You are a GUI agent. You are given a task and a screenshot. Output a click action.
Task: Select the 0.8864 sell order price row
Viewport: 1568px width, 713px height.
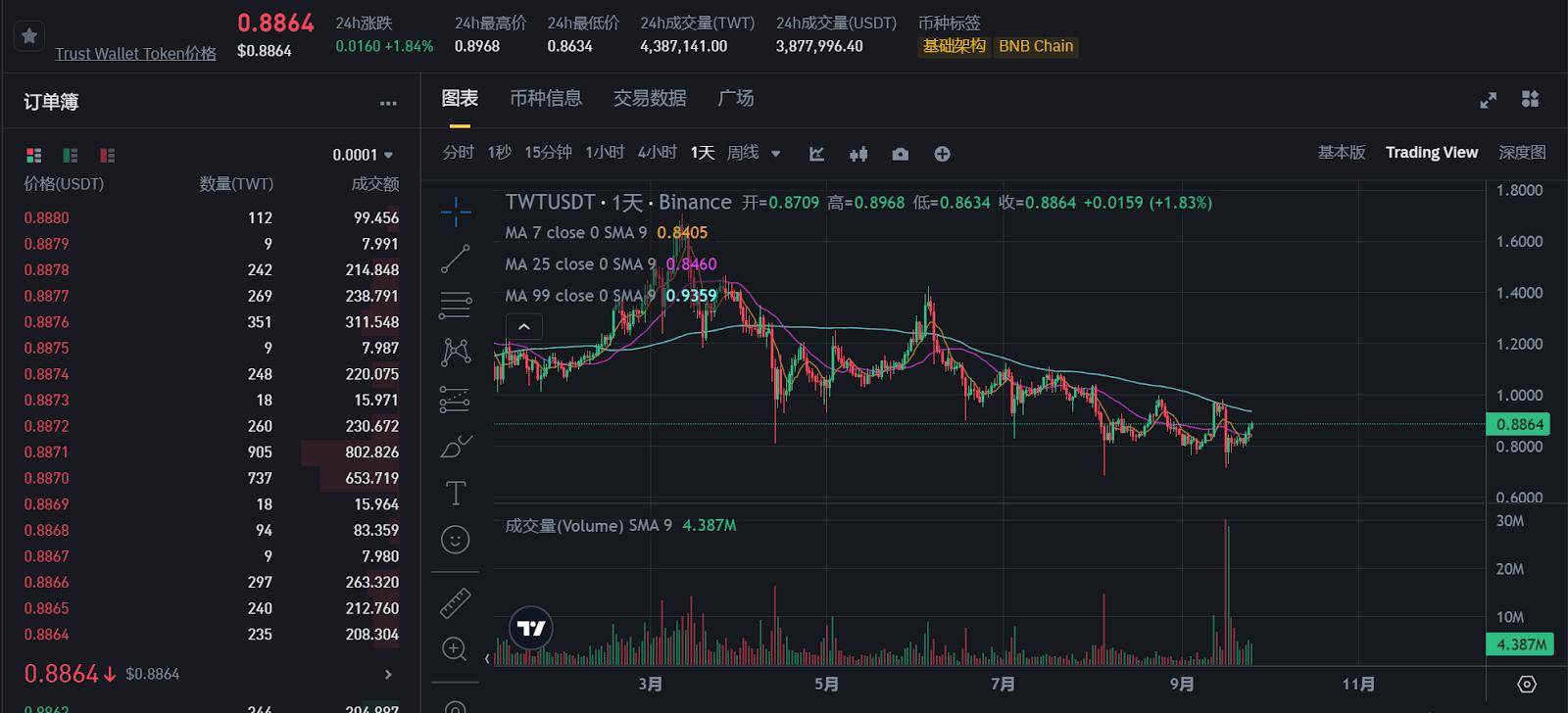pos(211,634)
